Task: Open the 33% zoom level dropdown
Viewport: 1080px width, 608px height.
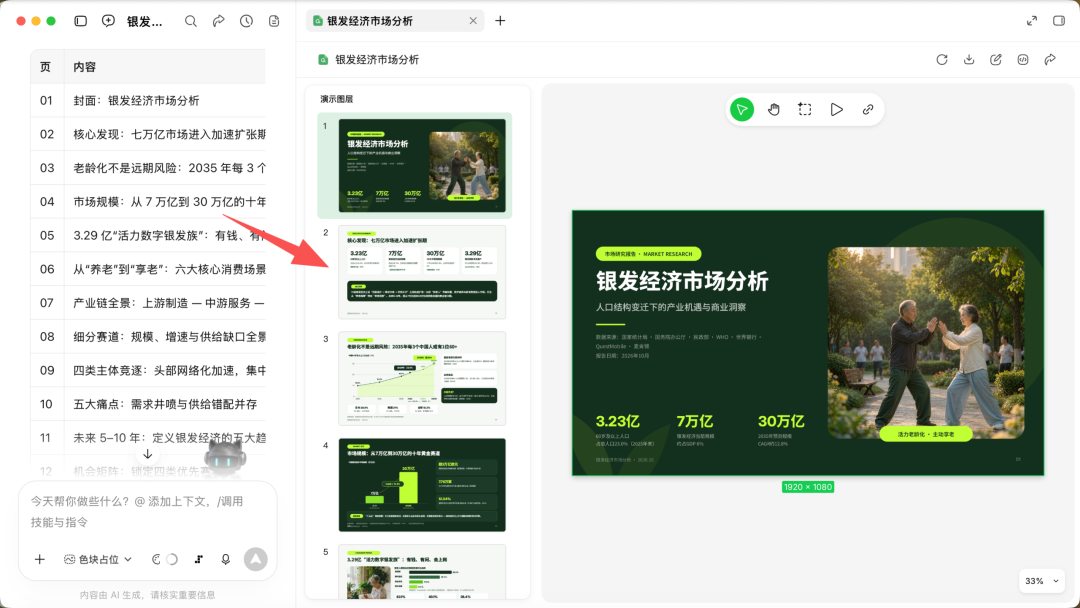Action: click(1041, 581)
